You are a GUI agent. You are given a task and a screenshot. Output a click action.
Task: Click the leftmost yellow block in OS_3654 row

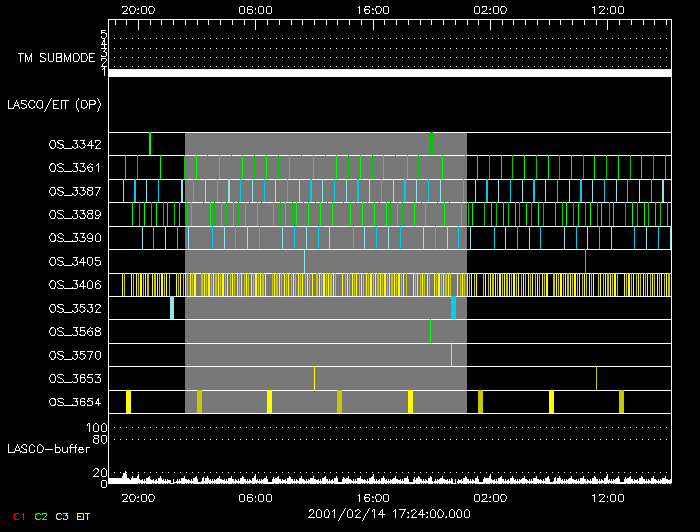(x=128, y=402)
